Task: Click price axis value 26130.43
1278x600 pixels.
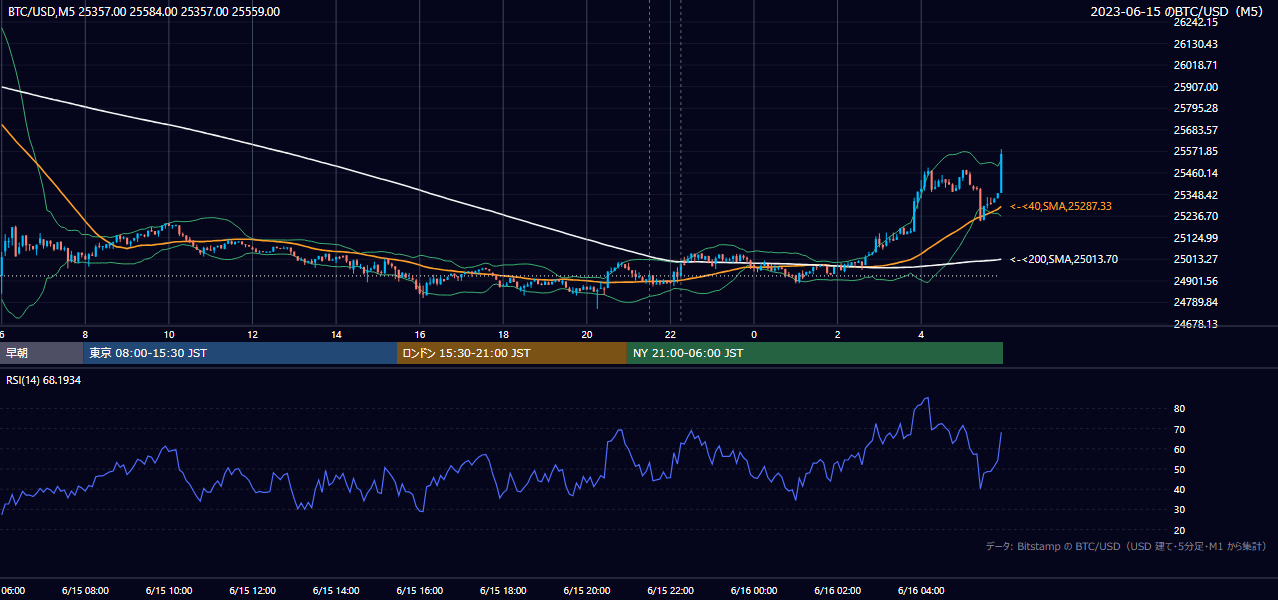Action: click(1195, 44)
